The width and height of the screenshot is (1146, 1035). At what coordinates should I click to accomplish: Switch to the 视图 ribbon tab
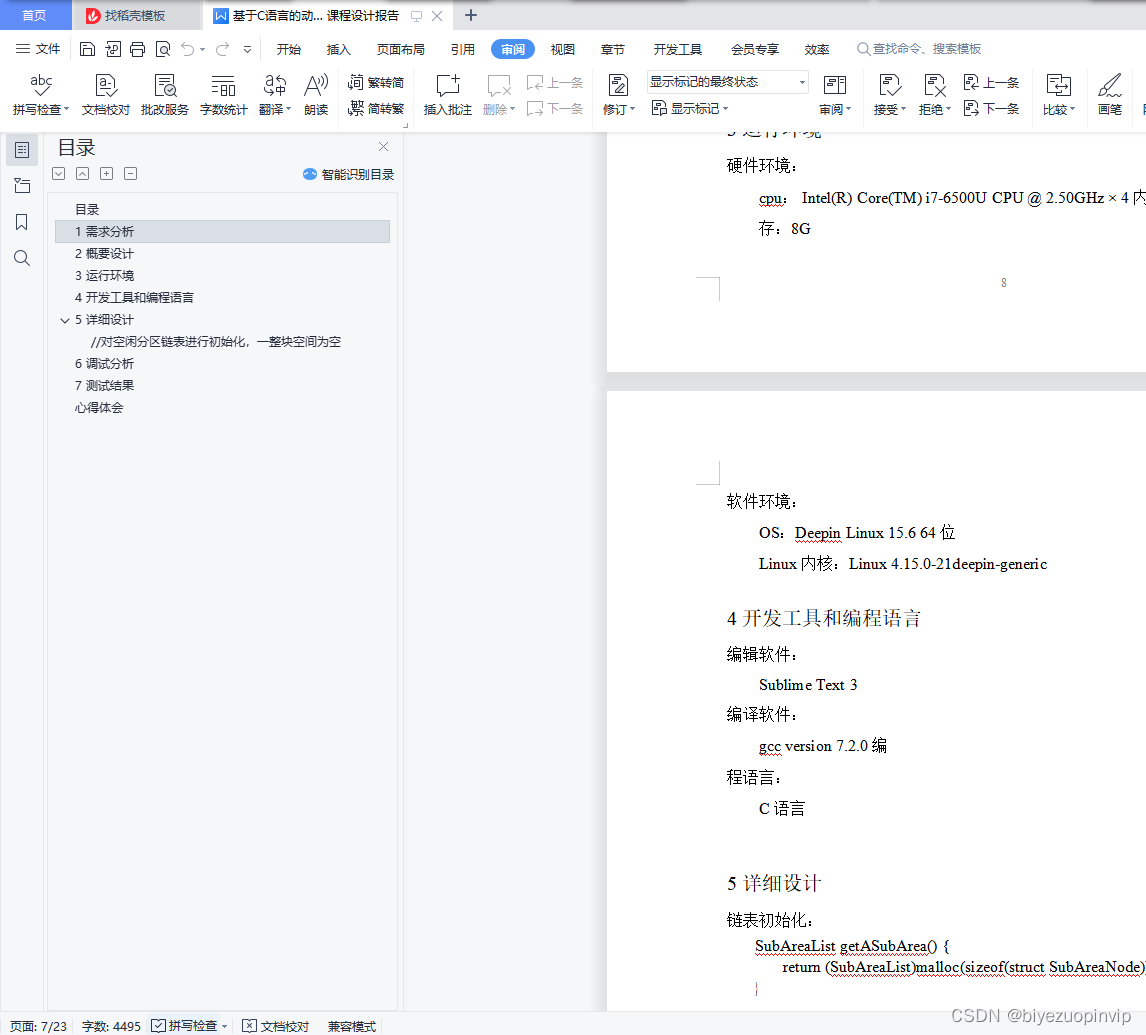tap(563, 49)
